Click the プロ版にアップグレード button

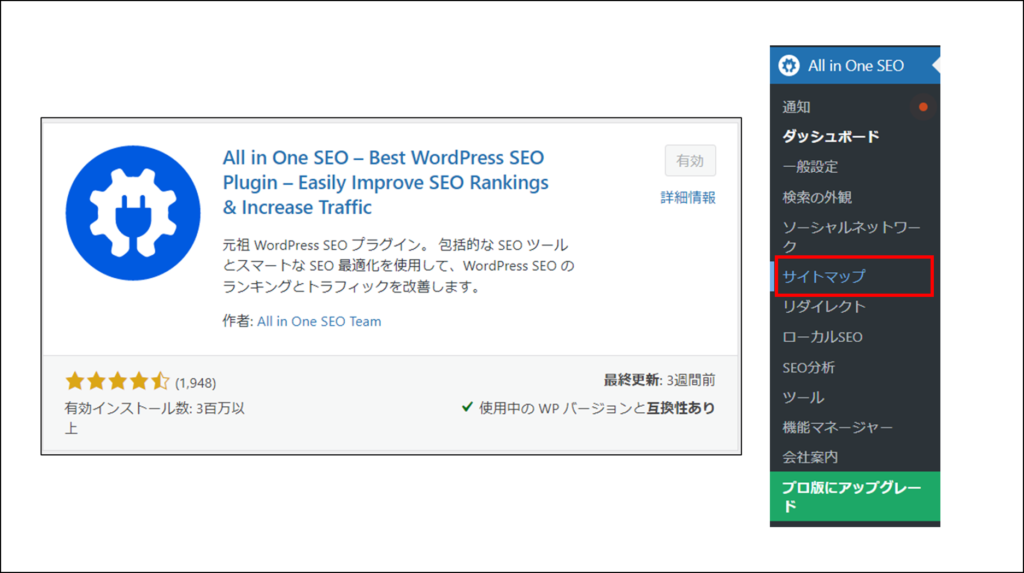point(855,497)
